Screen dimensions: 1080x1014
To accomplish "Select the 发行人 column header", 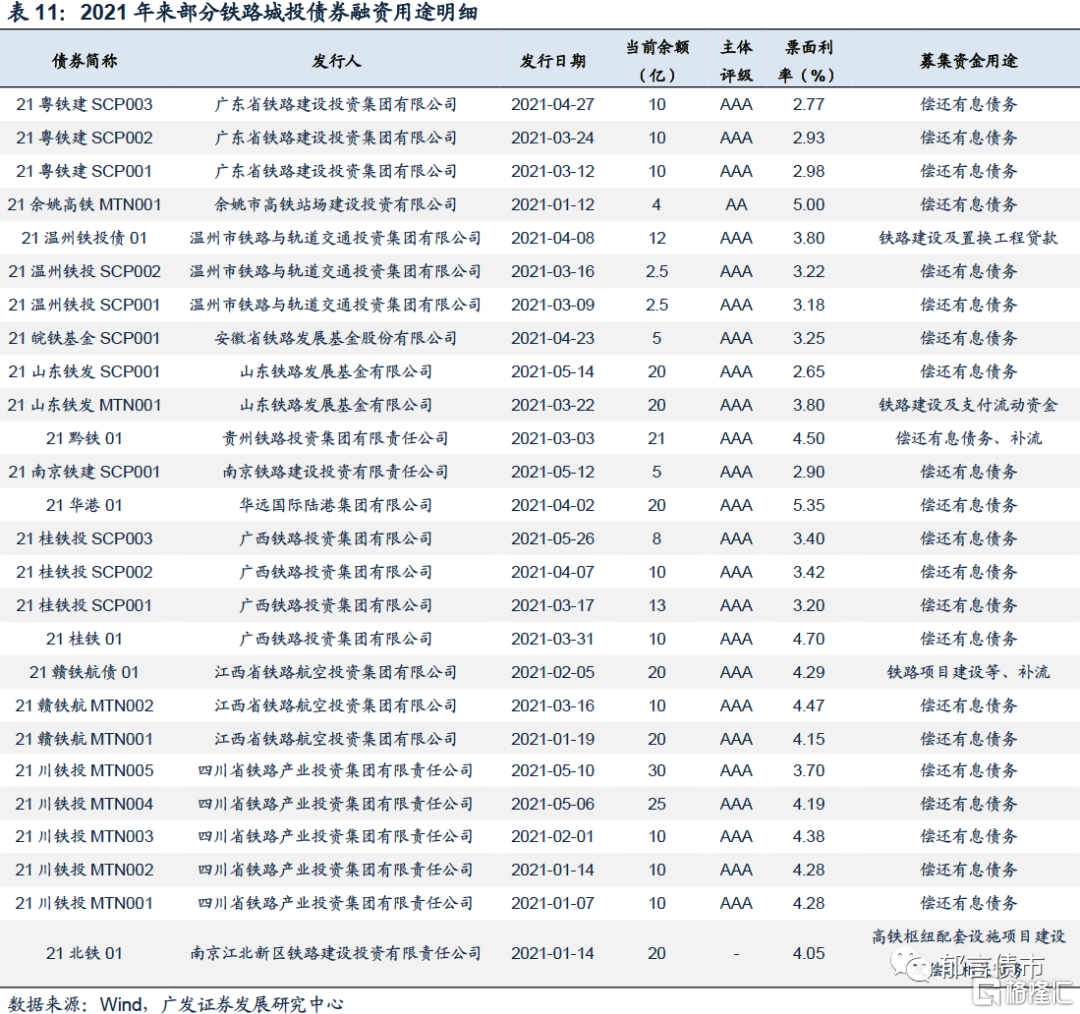I will coord(336,61).
